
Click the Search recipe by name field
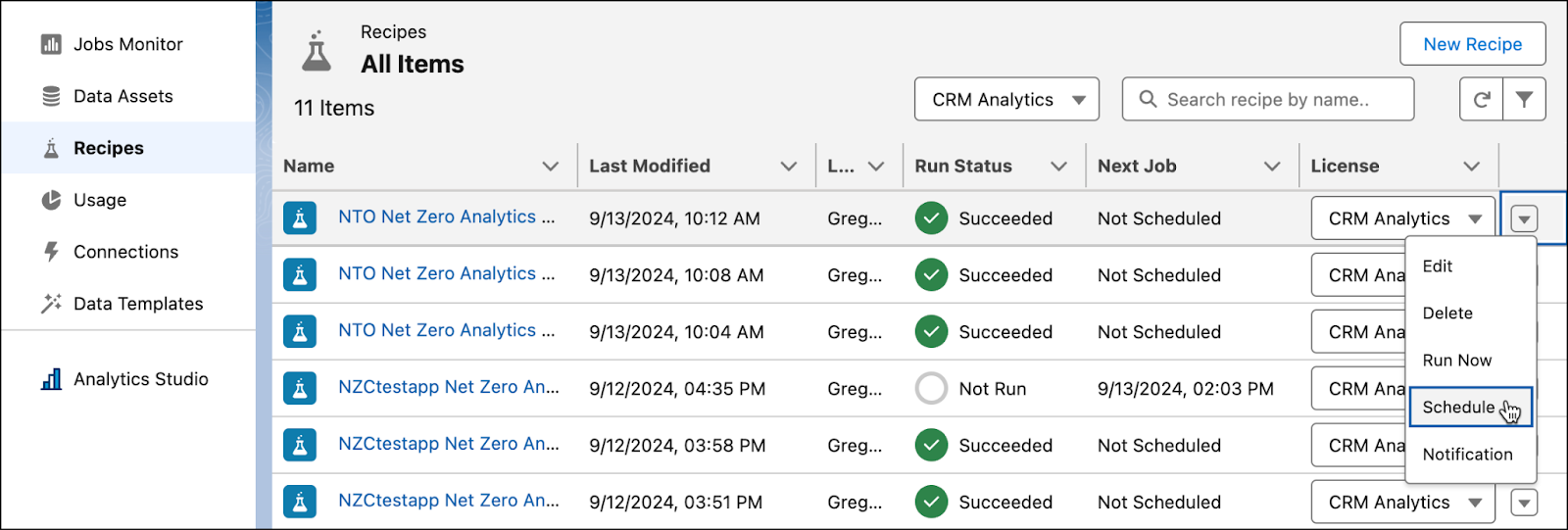point(1267,99)
